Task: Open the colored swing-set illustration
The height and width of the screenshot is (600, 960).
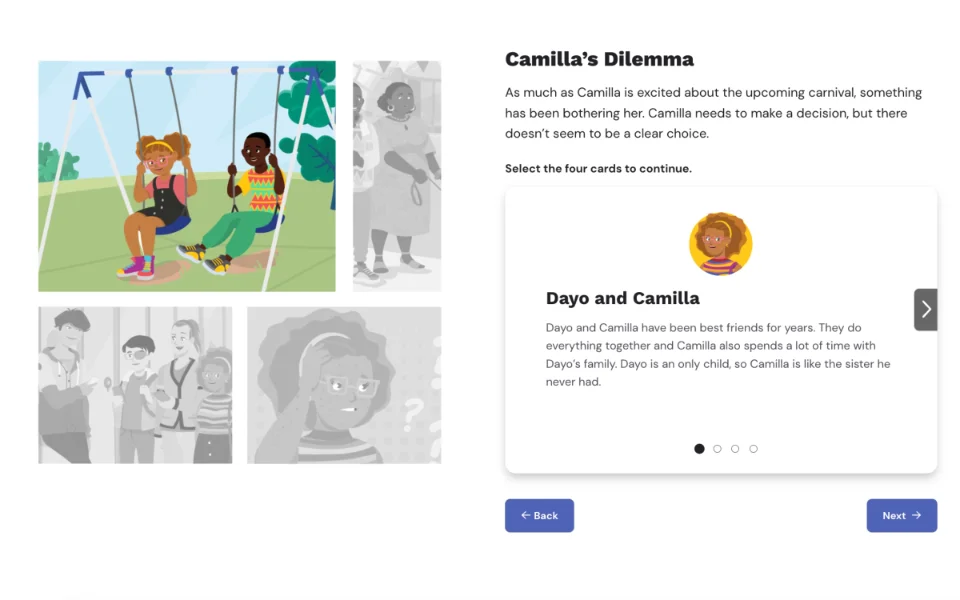Action: click(x=187, y=176)
